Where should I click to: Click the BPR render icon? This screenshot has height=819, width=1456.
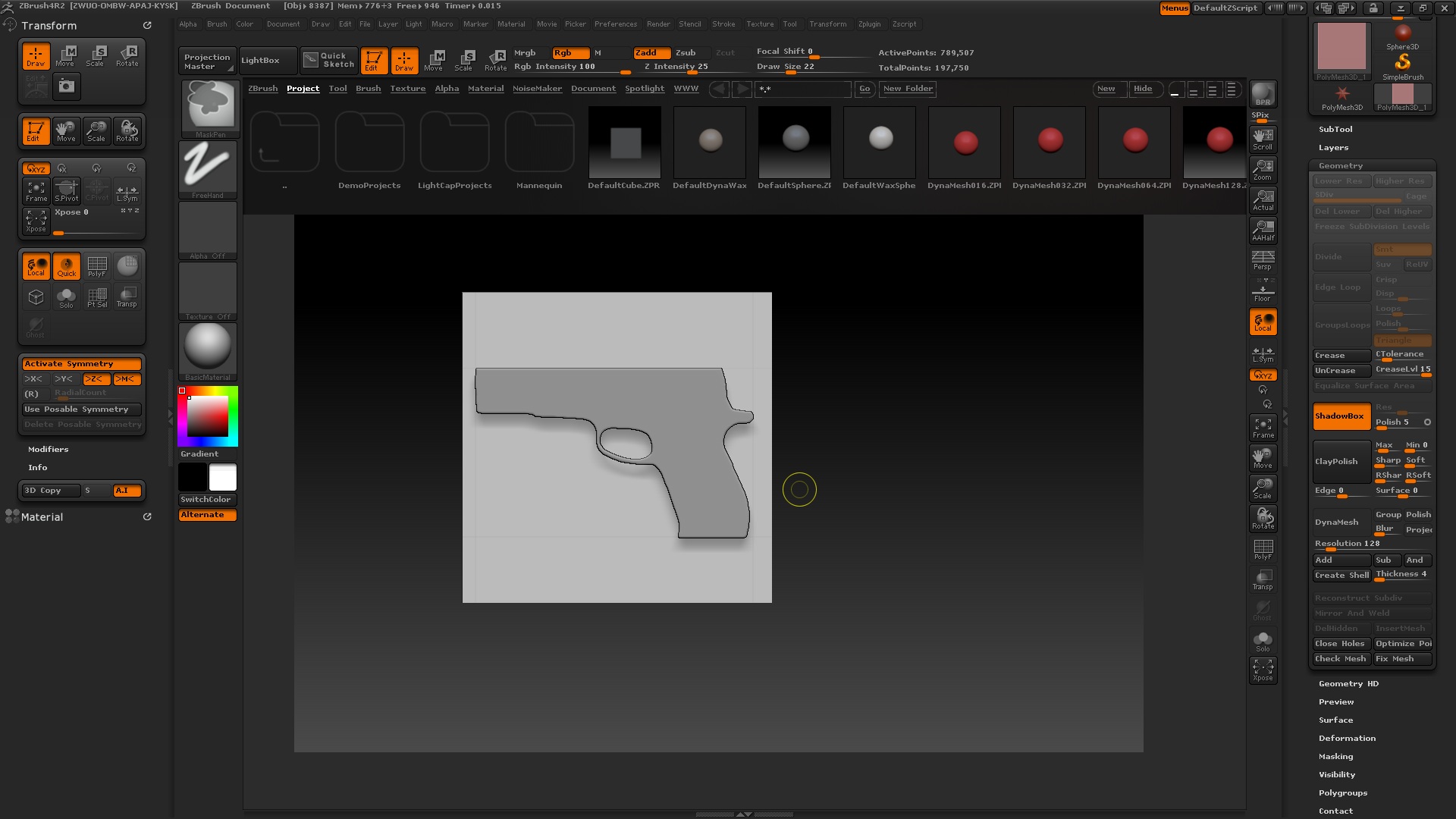pos(1263,94)
